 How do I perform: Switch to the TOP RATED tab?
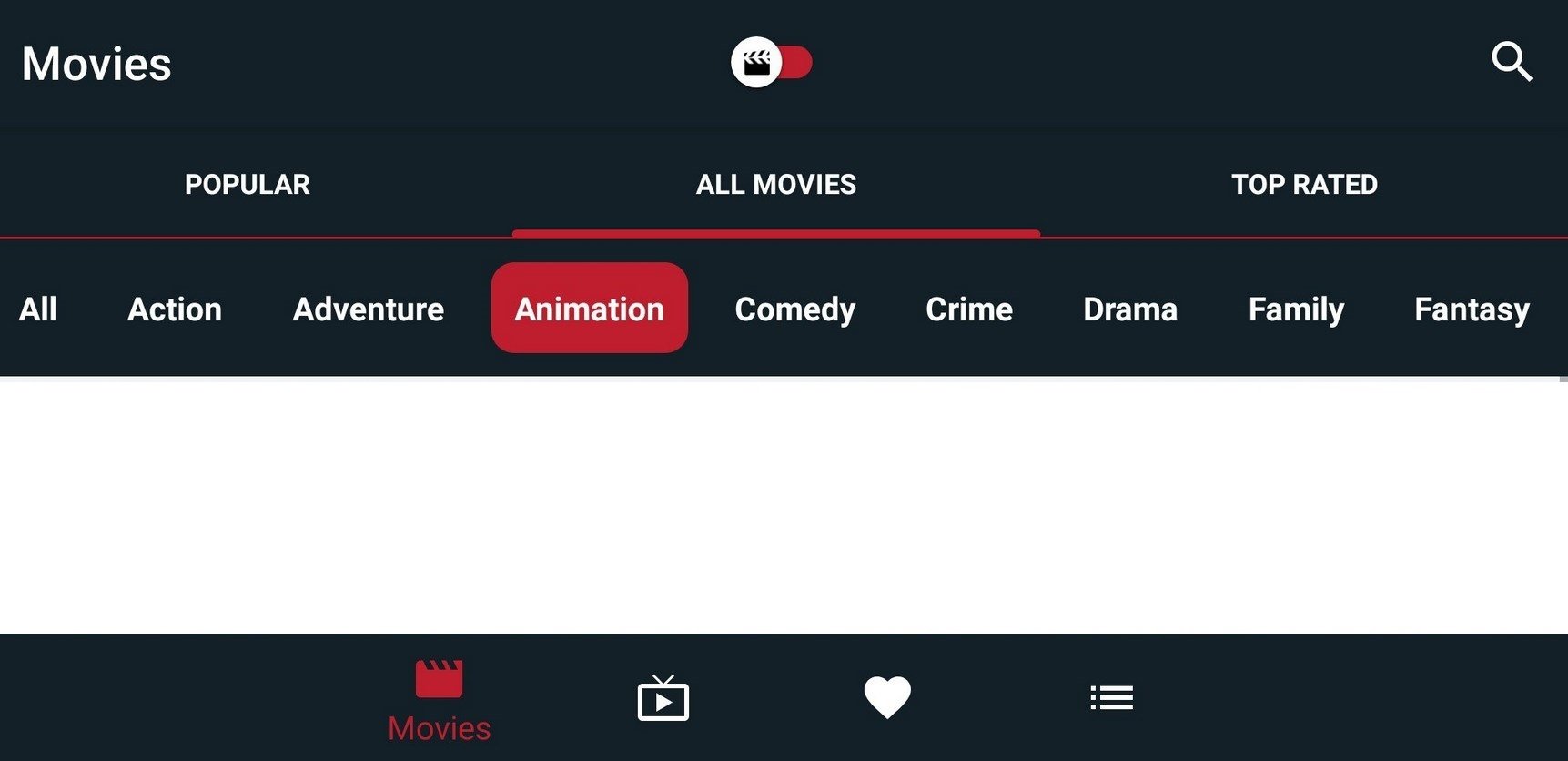click(x=1304, y=185)
